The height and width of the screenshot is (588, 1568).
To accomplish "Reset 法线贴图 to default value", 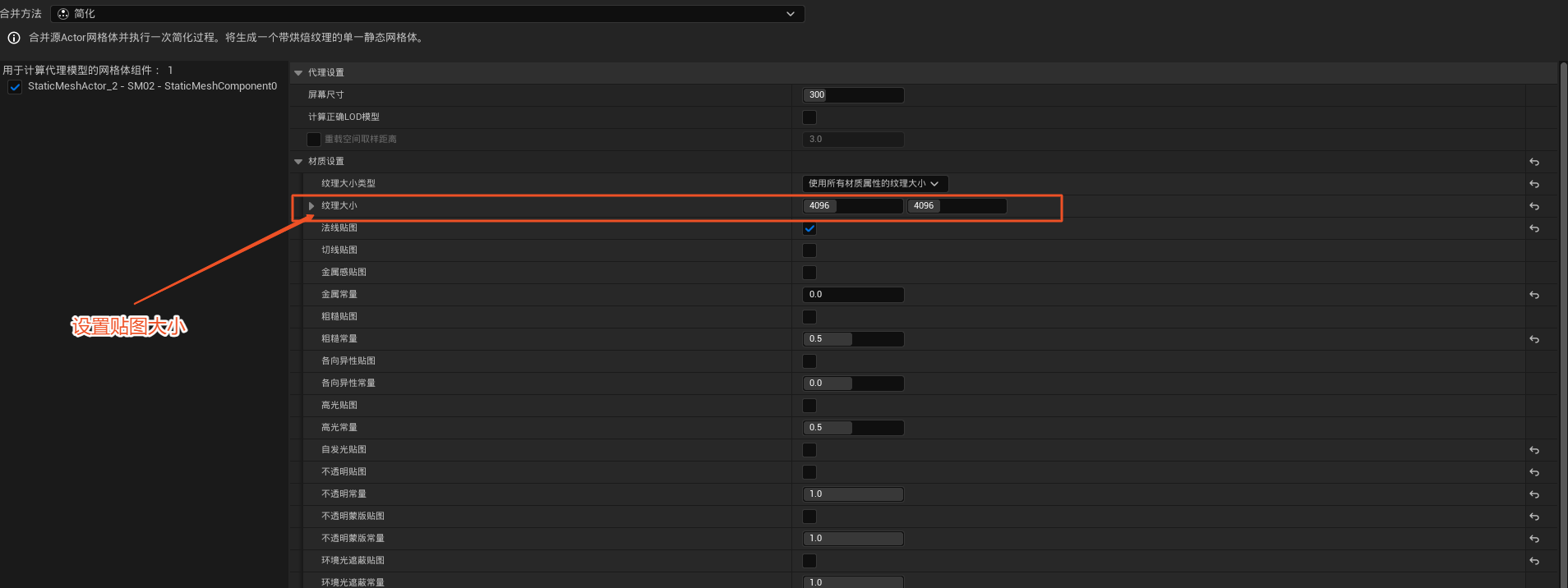I will tap(1534, 228).
